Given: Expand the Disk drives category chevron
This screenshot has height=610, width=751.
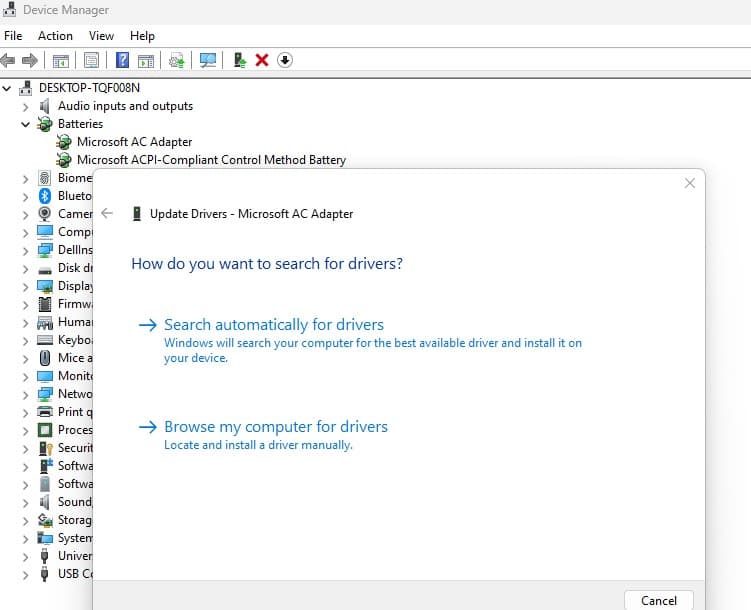Looking at the screenshot, I should click(x=26, y=269).
